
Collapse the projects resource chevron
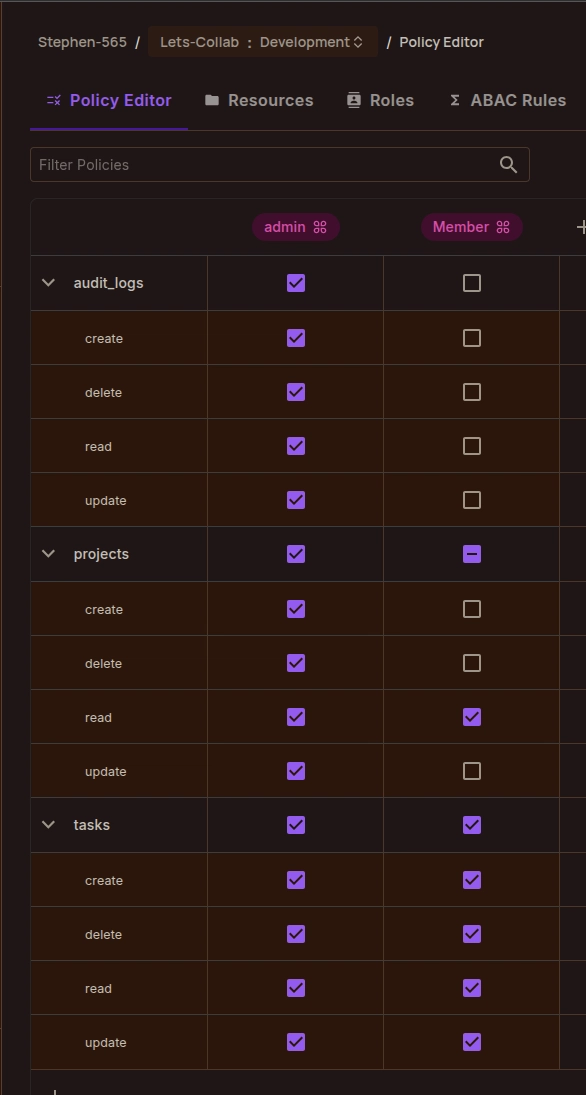48,554
